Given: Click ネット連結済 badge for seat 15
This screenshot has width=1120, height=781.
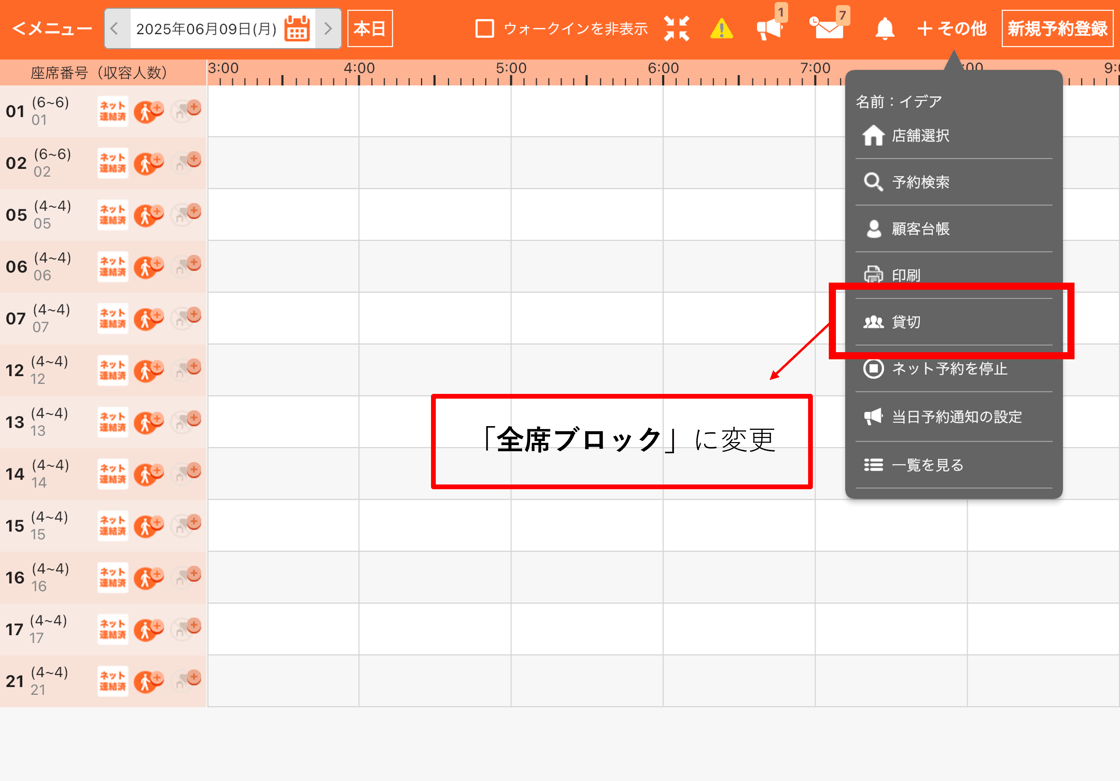Looking at the screenshot, I should click(x=113, y=526).
